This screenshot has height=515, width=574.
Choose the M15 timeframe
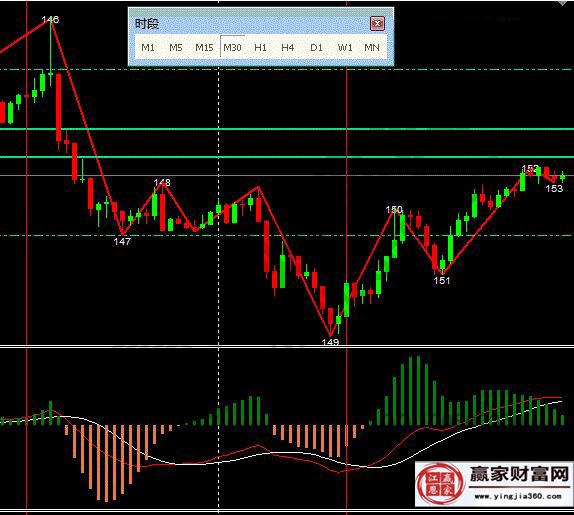coord(204,48)
